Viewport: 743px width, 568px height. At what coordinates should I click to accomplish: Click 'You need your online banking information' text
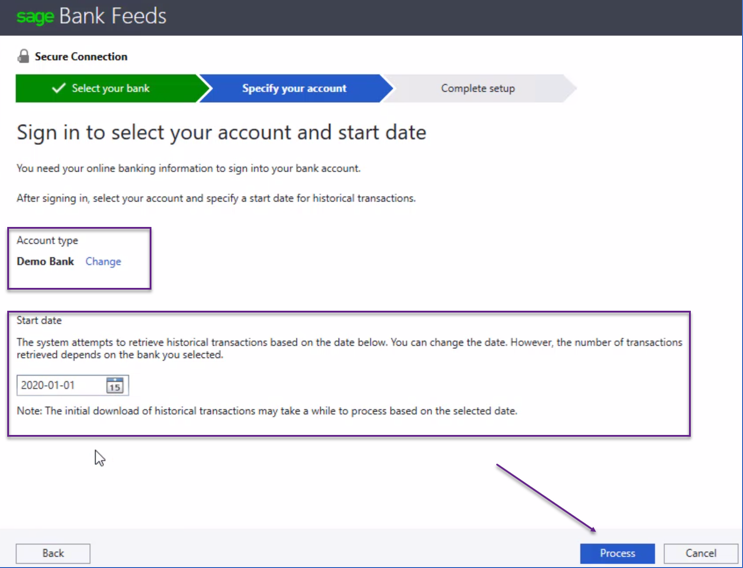(189, 169)
